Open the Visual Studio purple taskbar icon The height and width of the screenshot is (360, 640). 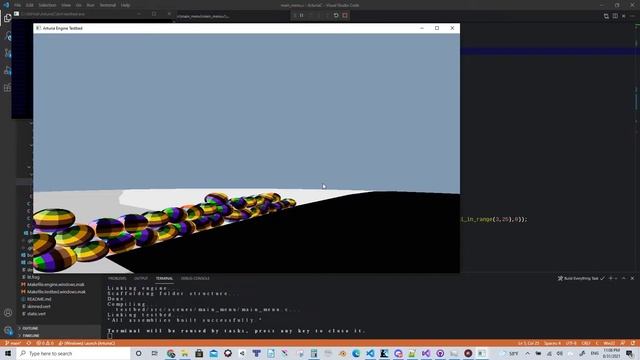tap(426, 353)
